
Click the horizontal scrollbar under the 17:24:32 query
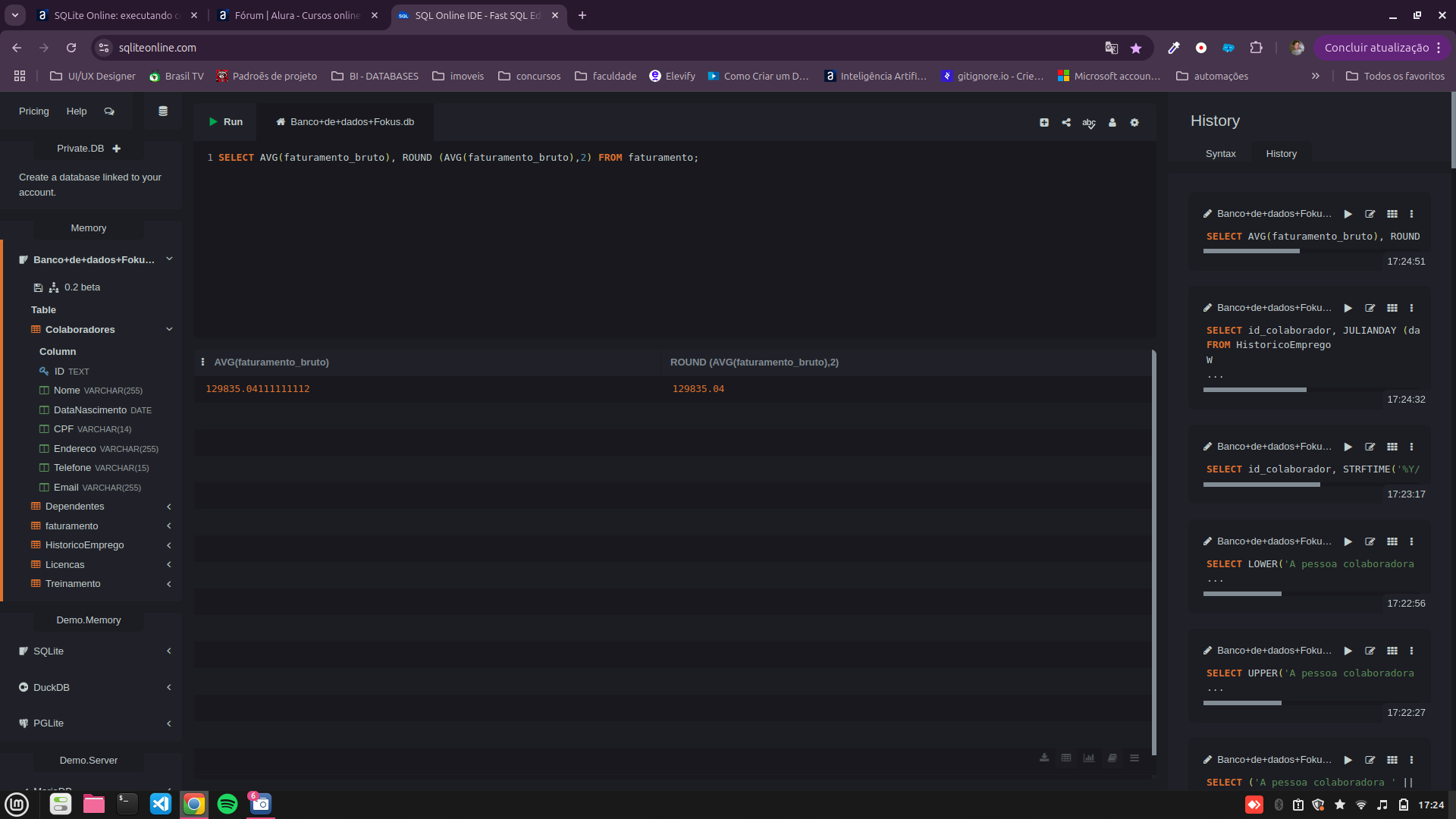point(1255,390)
